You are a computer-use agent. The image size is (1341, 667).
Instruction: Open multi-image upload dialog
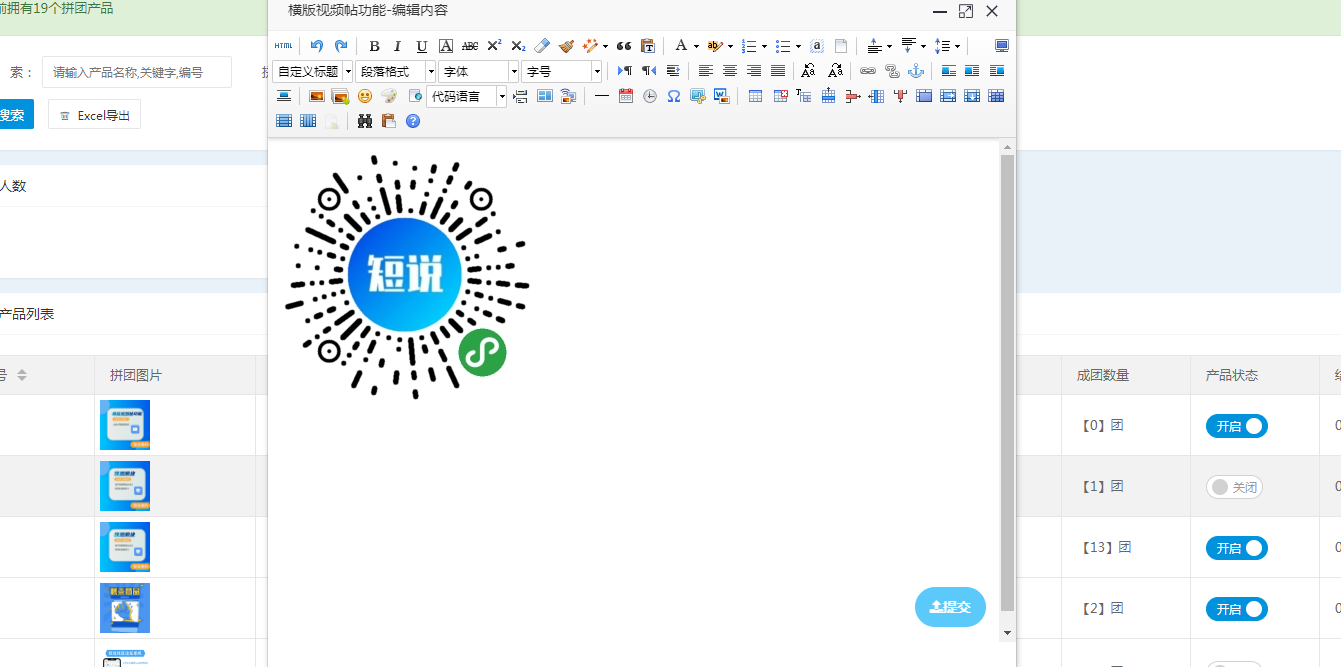(x=341, y=96)
